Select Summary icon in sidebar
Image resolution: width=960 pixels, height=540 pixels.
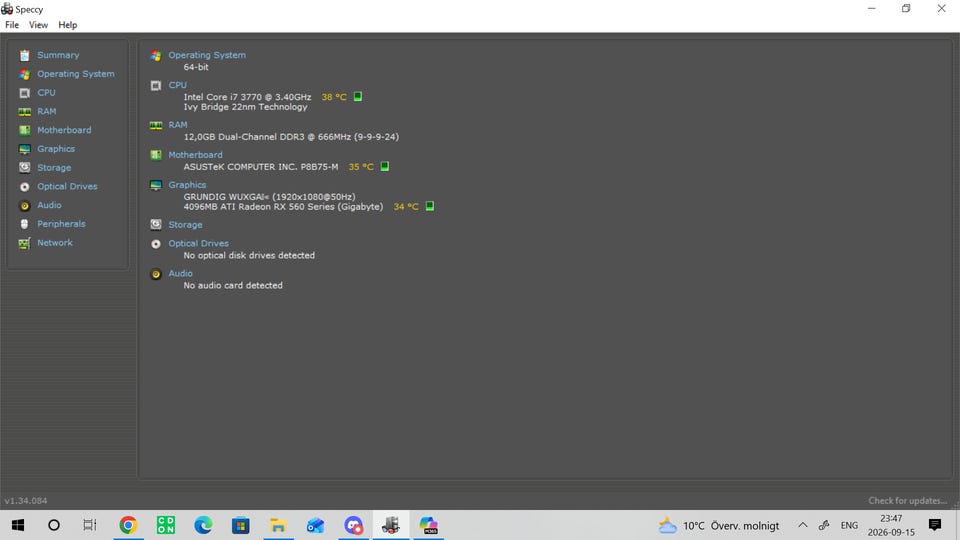tap(24, 56)
